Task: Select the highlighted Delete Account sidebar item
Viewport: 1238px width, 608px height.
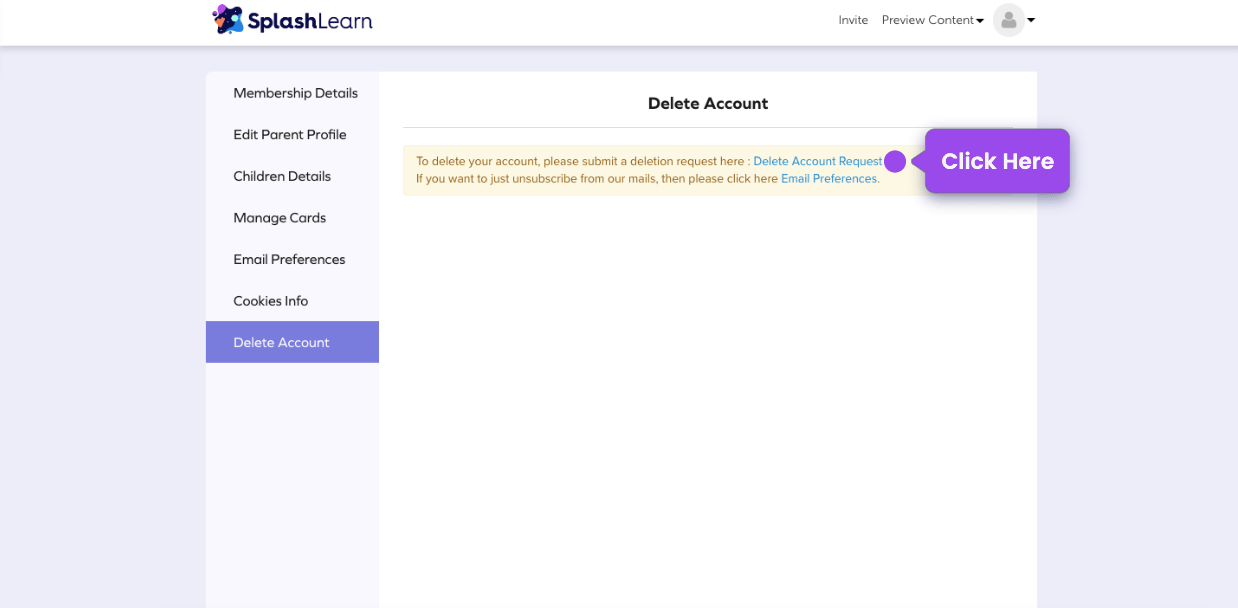Action: 281,342
